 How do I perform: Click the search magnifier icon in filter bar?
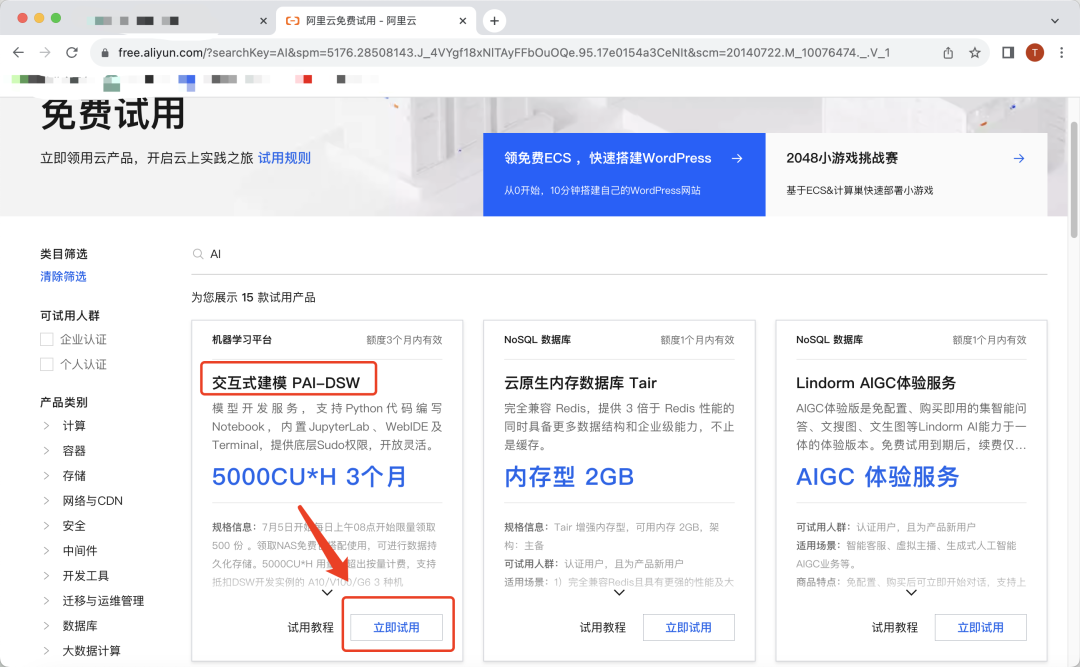198,254
